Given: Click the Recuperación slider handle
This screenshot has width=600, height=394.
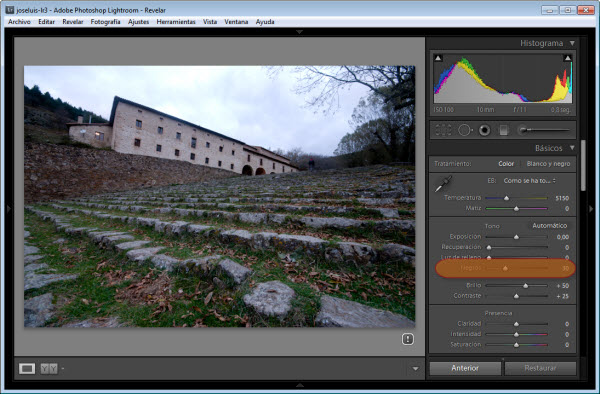Looking at the screenshot, I should 489,247.
